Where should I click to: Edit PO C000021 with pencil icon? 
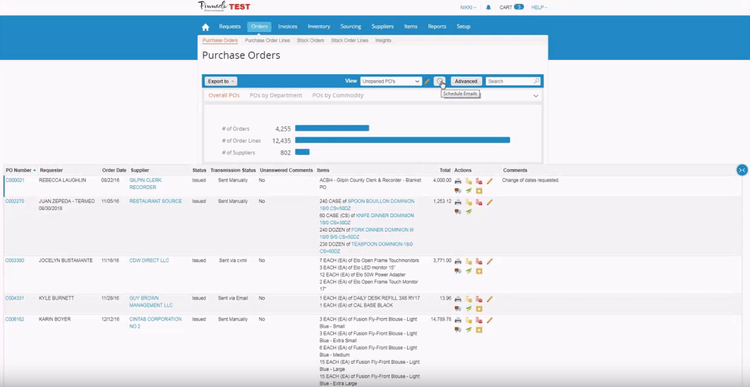click(x=490, y=181)
